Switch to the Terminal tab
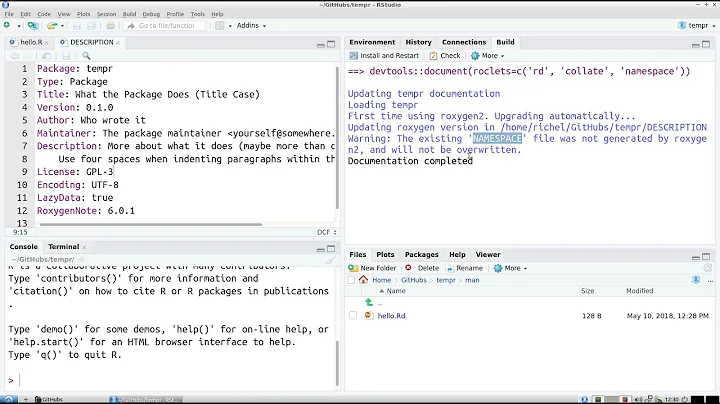Screen dimensions: 720x404 click(63, 247)
